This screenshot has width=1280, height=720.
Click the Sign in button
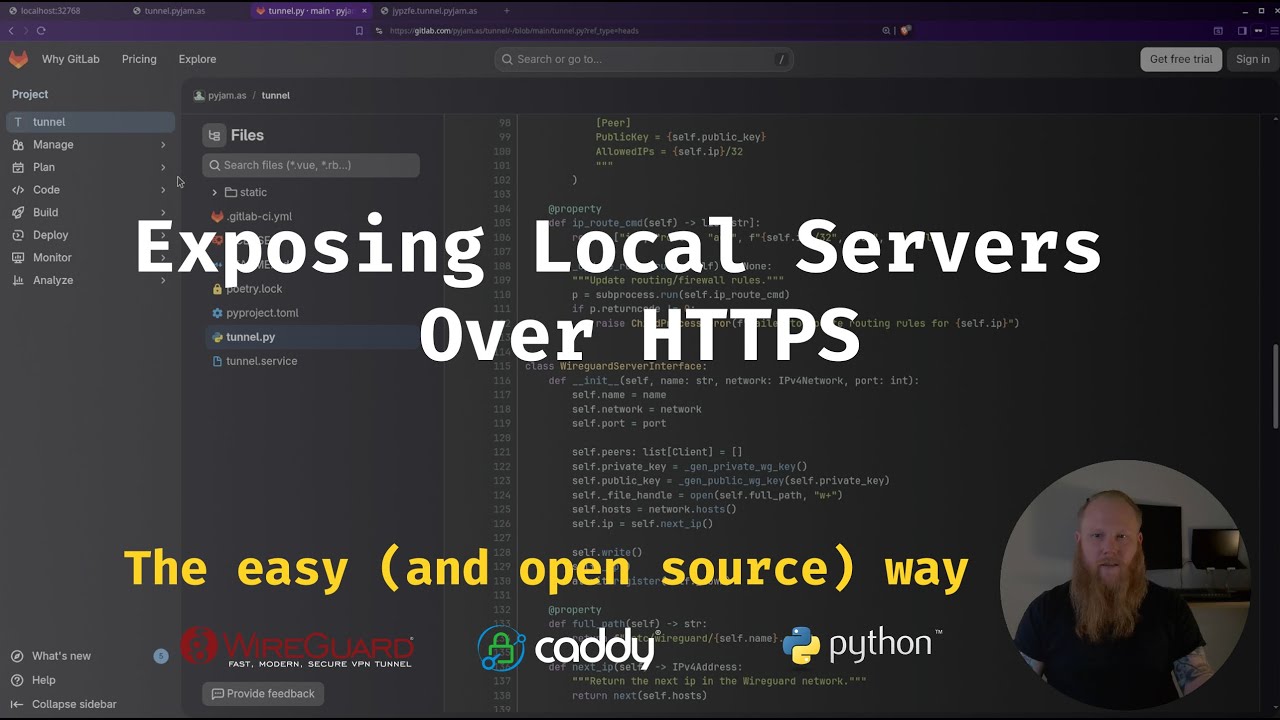1252,59
